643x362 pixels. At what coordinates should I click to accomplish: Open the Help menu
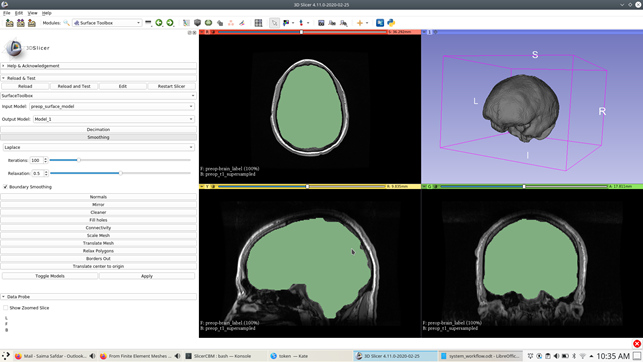pyautogui.click(x=47, y=13)
